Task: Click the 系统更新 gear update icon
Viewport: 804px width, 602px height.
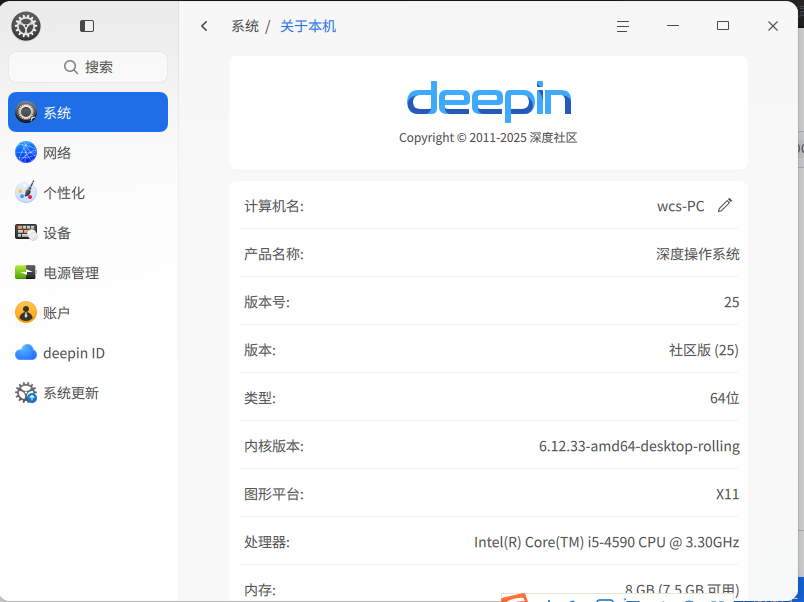Action: click(26, 393)
